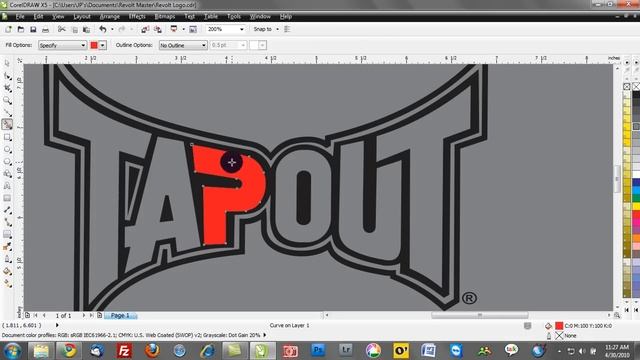Click the horizontal scrollbar thumb
The image size is (640, 360).
(x=480, y=315)
